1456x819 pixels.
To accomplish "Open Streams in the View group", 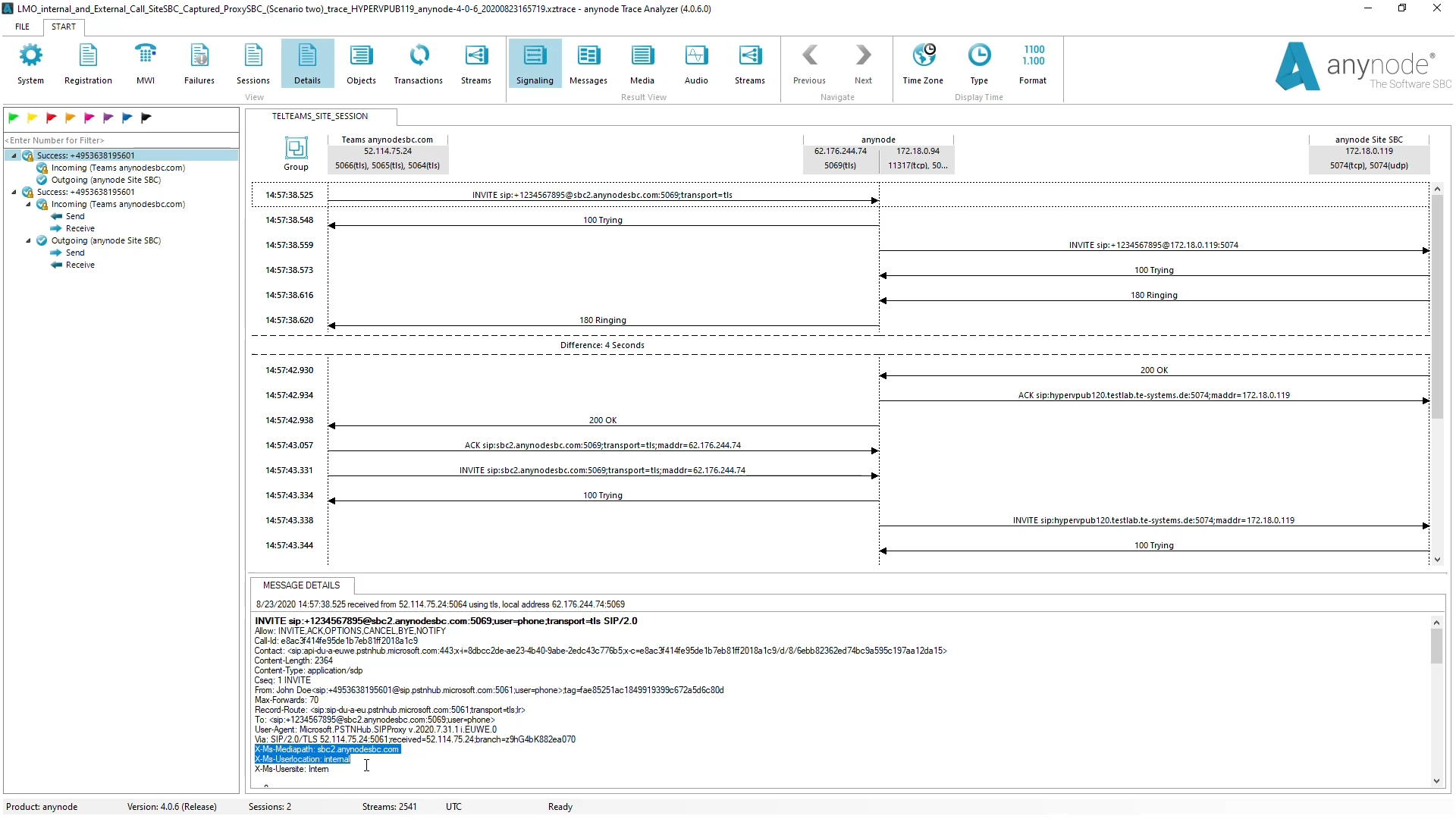I will point(475,64).
